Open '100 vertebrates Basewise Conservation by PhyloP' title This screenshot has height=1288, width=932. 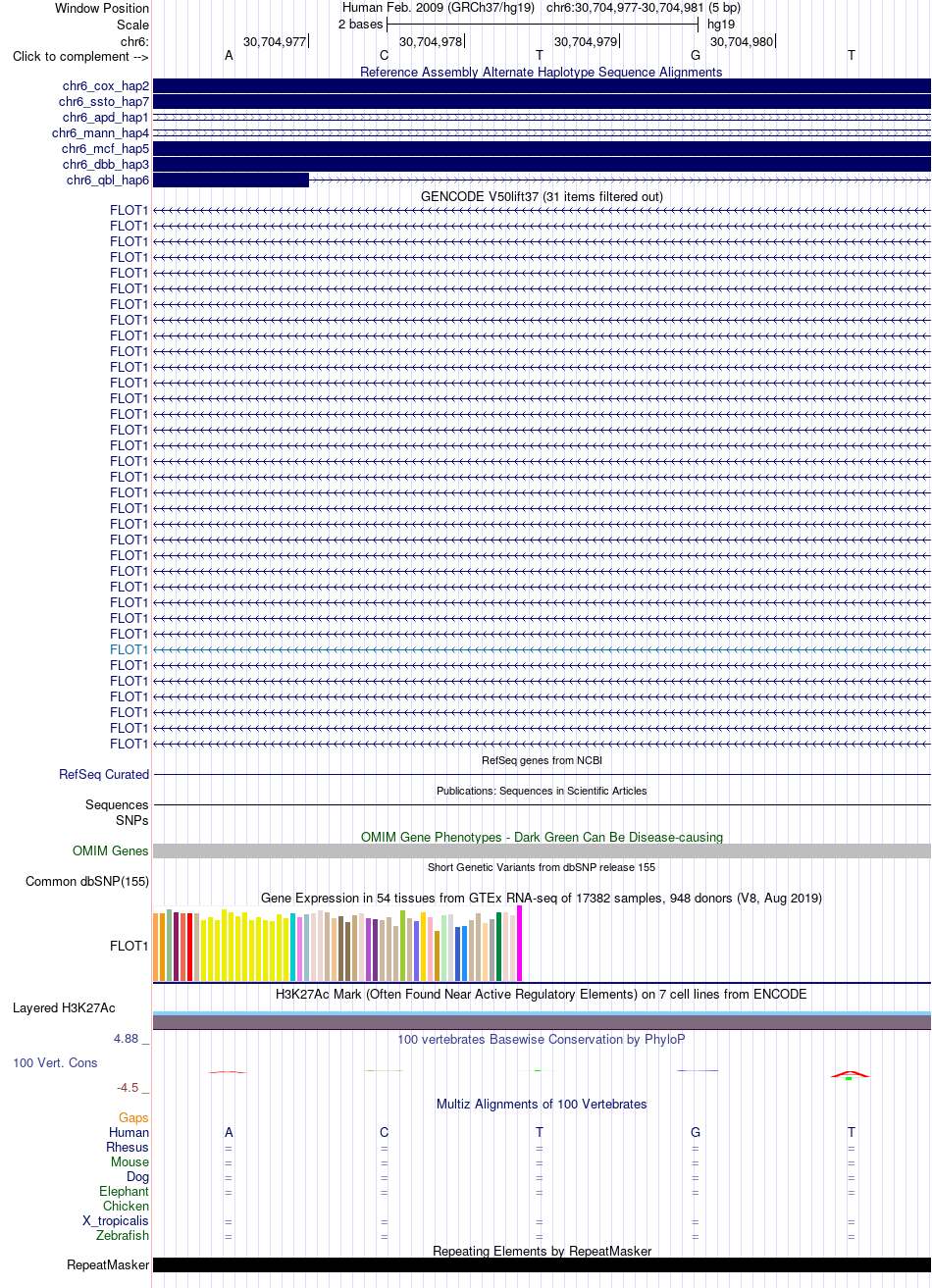[542, 1040]
